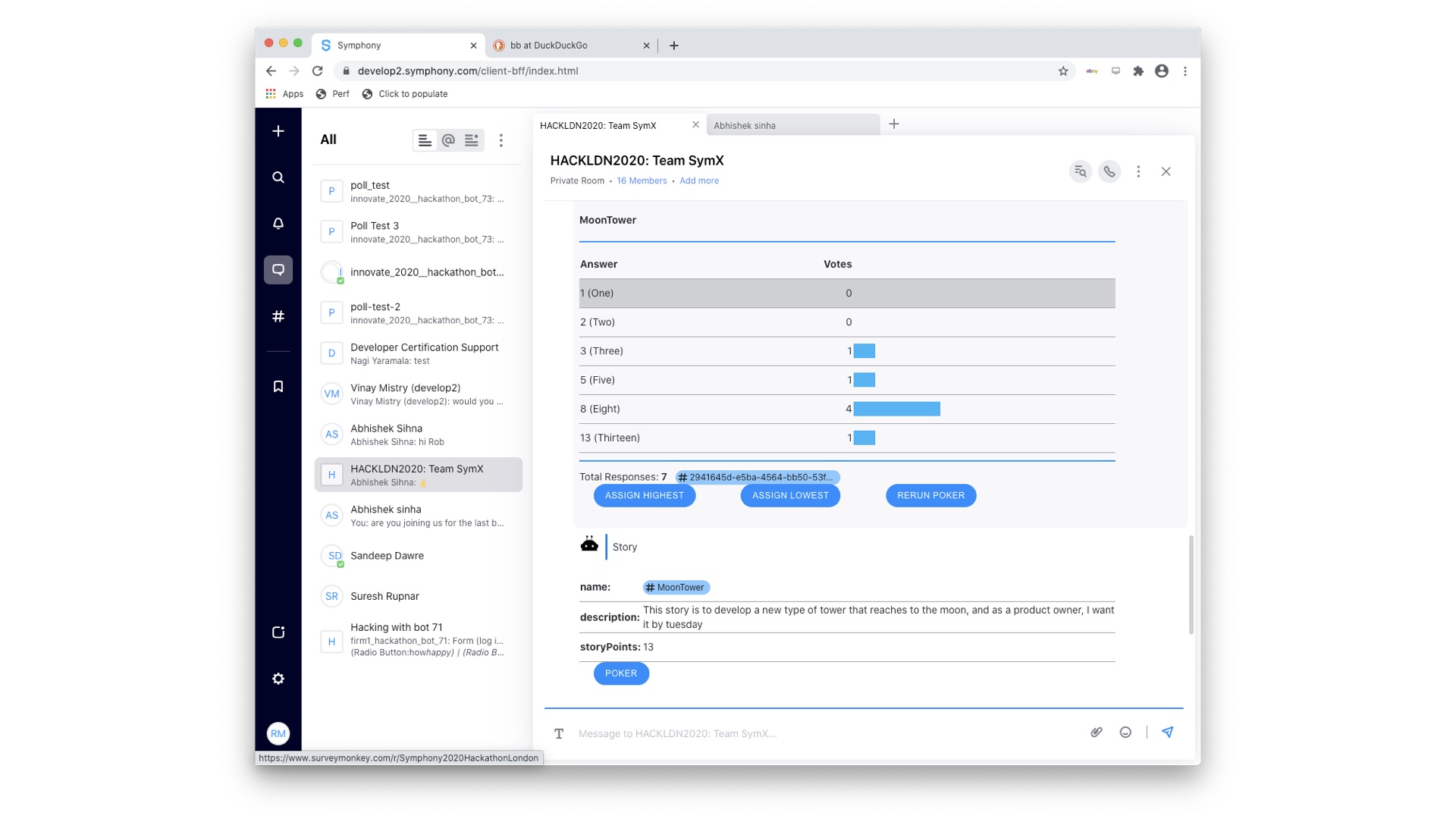This screenshot has height=819, width=1456.
Task: Click the RERUN POKER button
Action: [931, 495]
